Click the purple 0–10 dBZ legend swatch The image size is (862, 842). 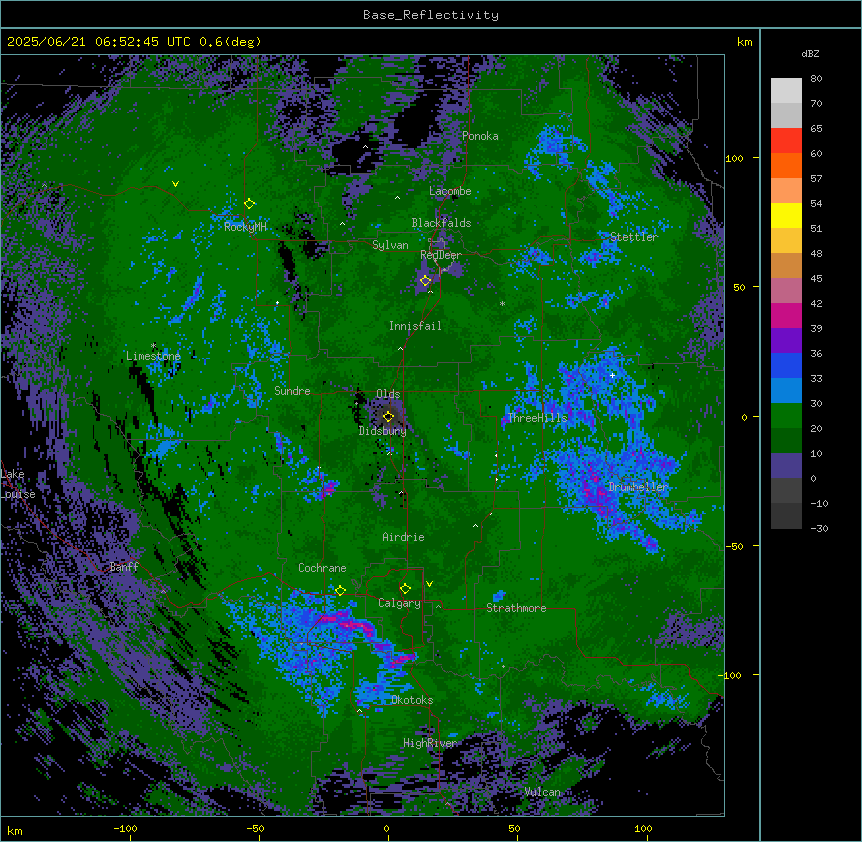786,466
